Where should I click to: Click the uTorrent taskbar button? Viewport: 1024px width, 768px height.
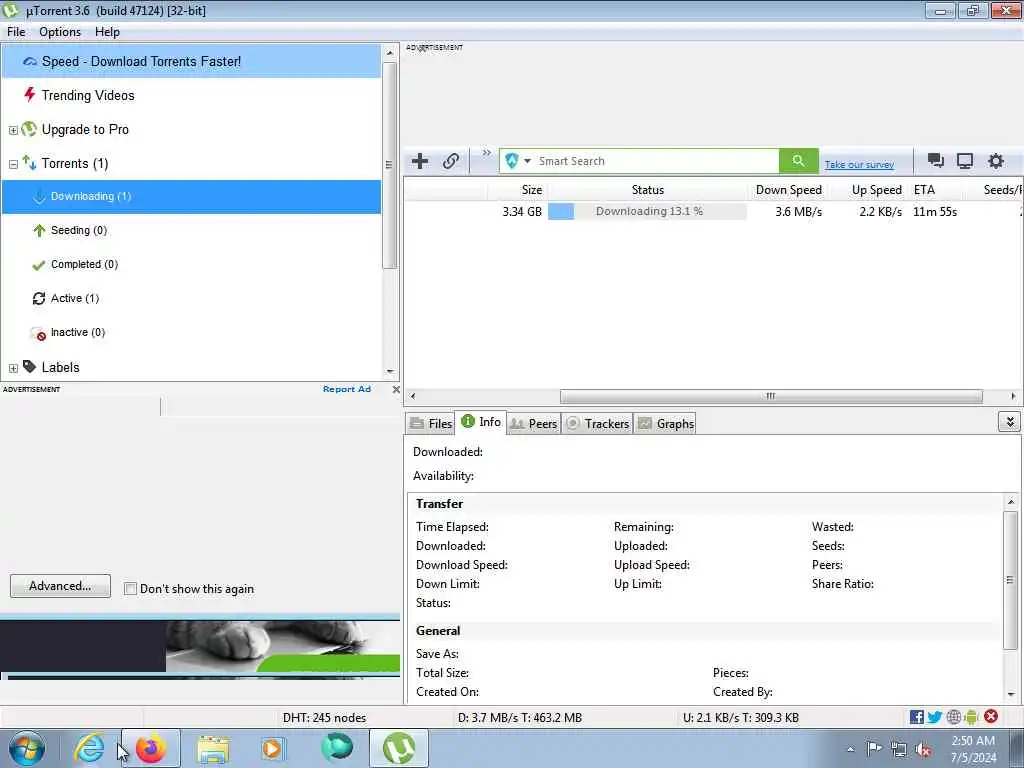(399, 748)
